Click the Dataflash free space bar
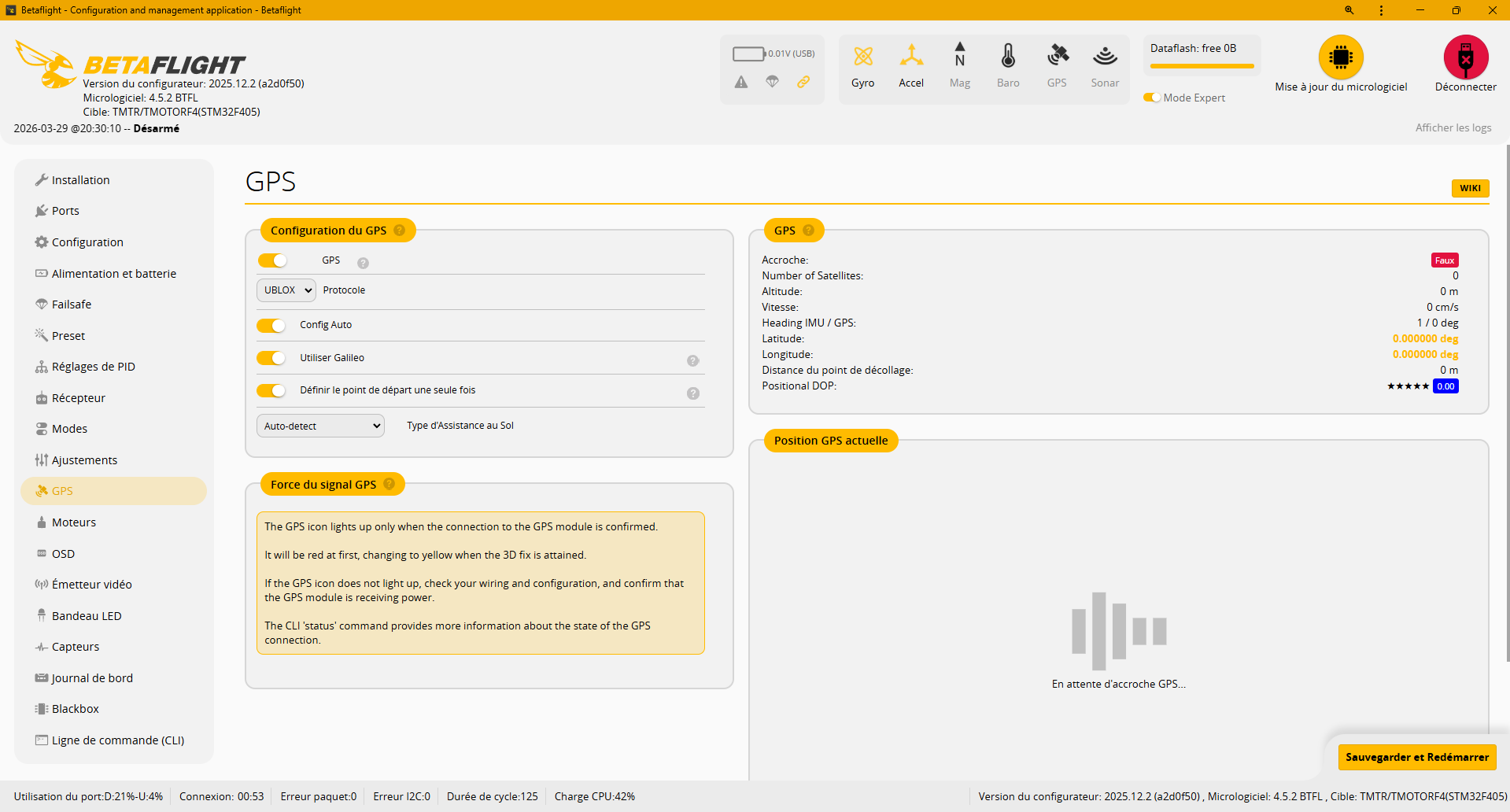 [x=1202, y=66]
